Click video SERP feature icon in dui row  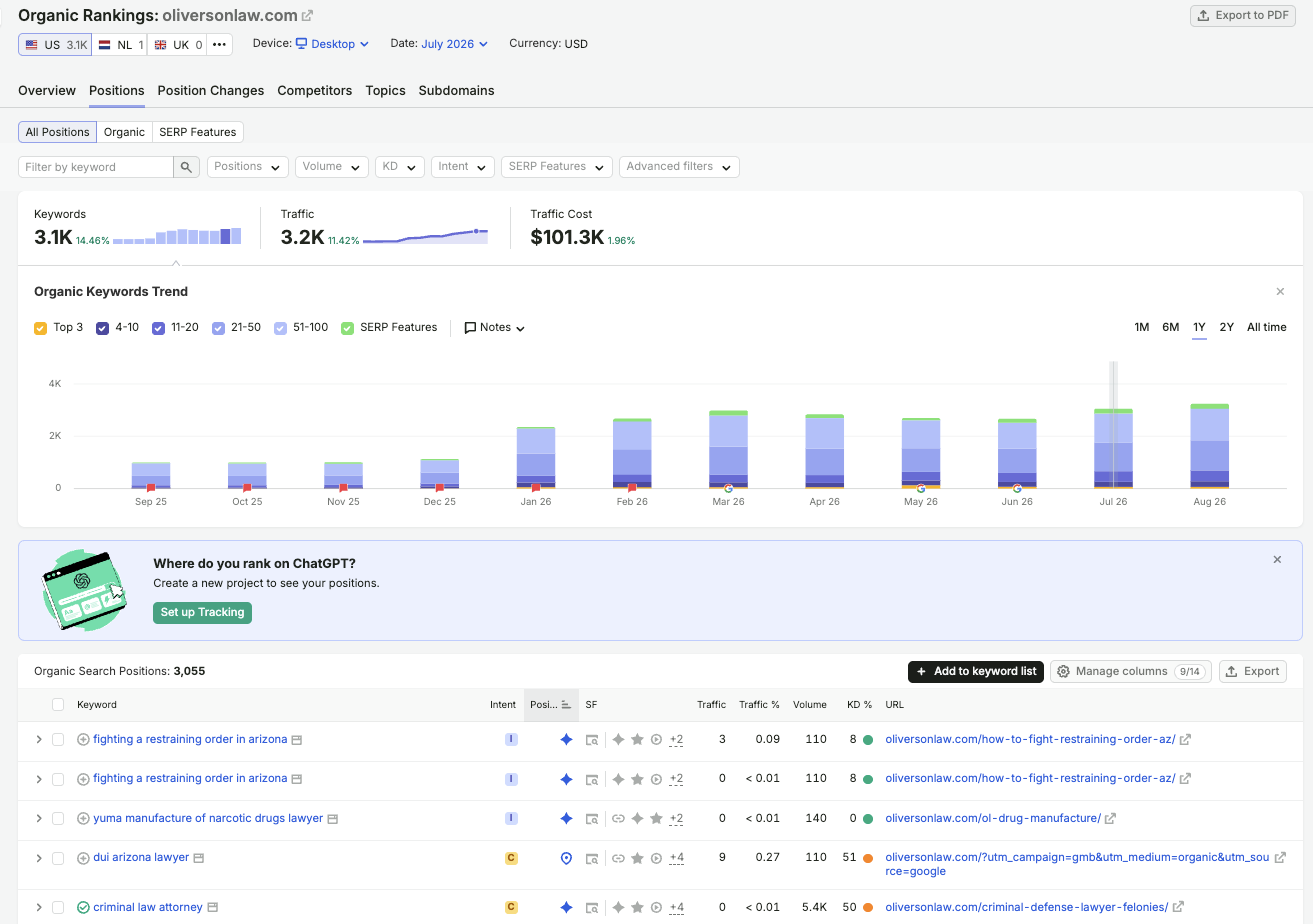656,858
